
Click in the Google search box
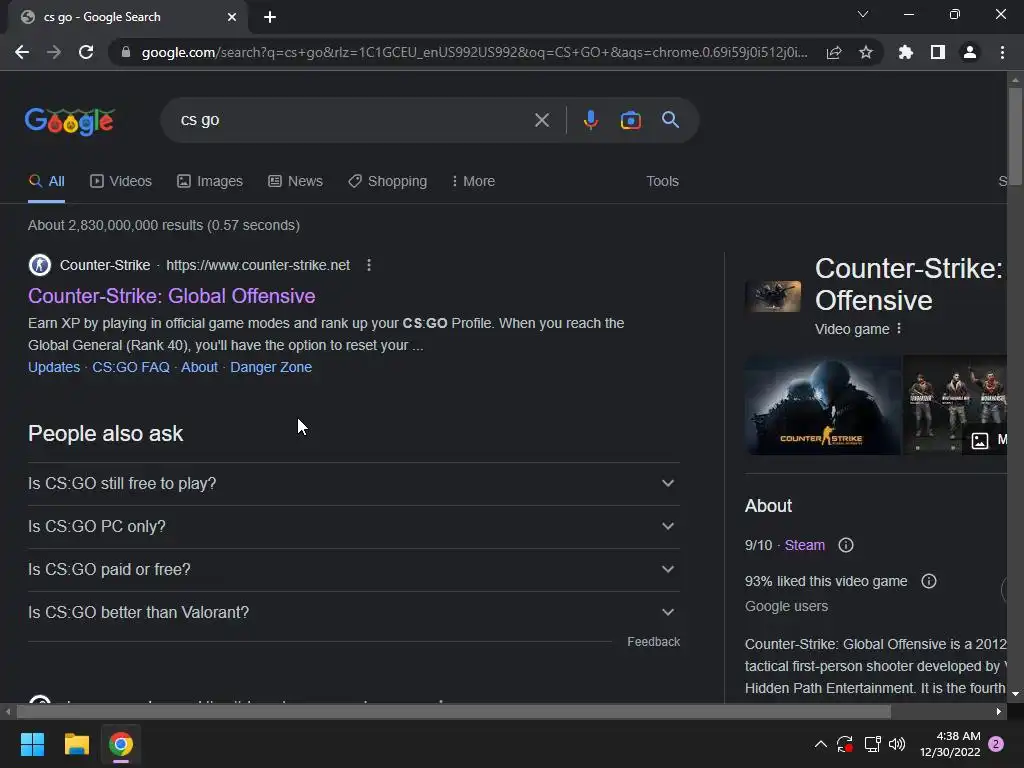click(353, 120)
